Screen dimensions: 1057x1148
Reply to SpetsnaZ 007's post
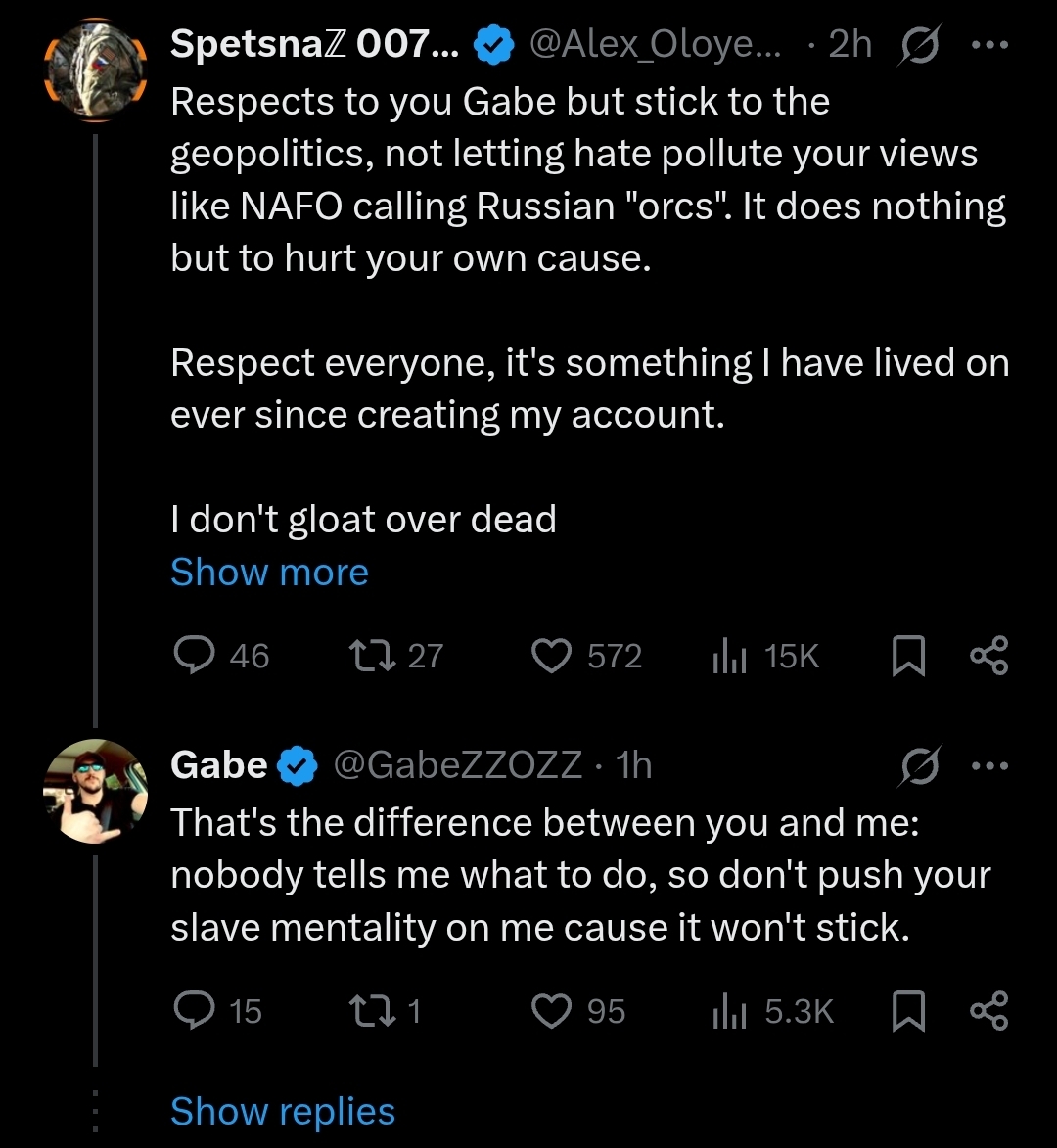point(194,656)
